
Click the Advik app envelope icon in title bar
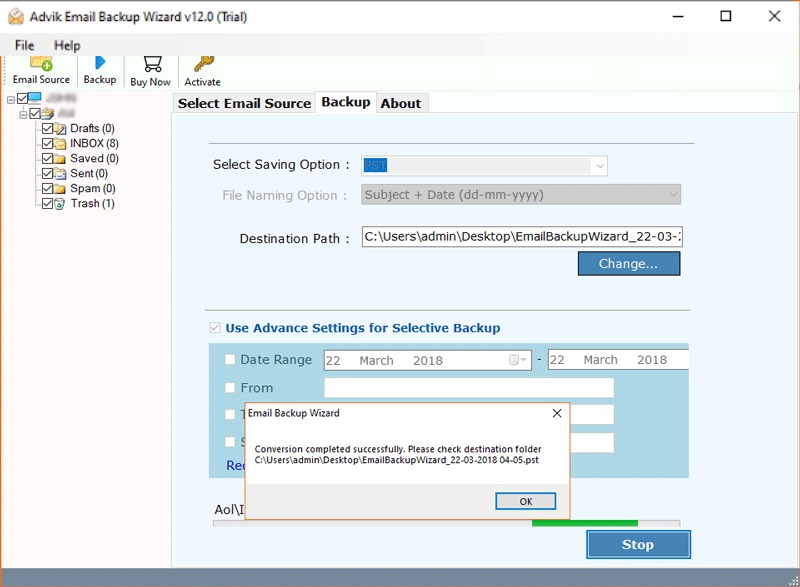pos(16,17)
